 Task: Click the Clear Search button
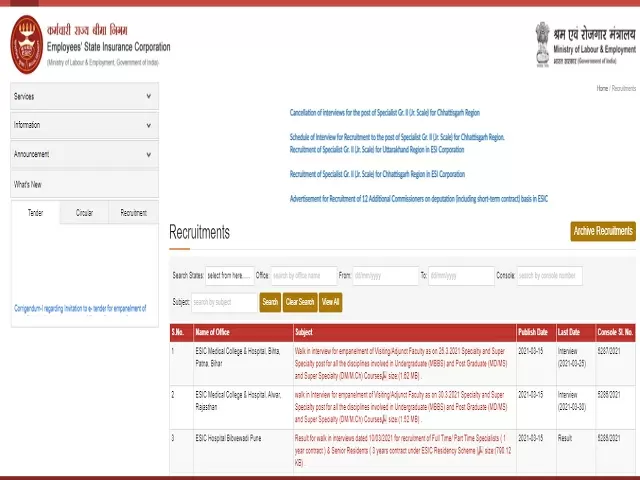click(299, 302)
